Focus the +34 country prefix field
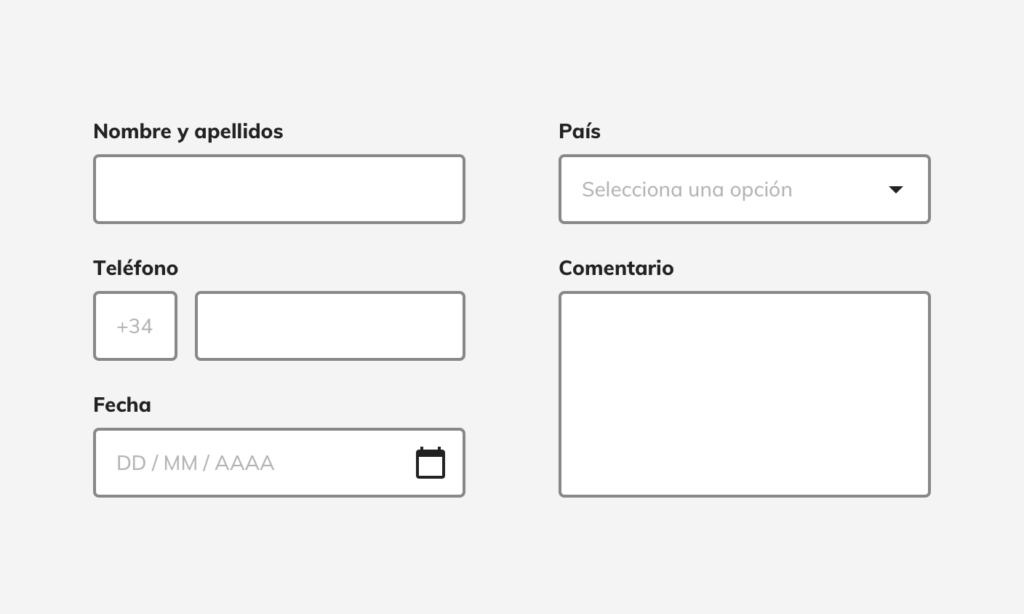The width and height of the screenshot is (1024, 614). [x=135, y=326]
